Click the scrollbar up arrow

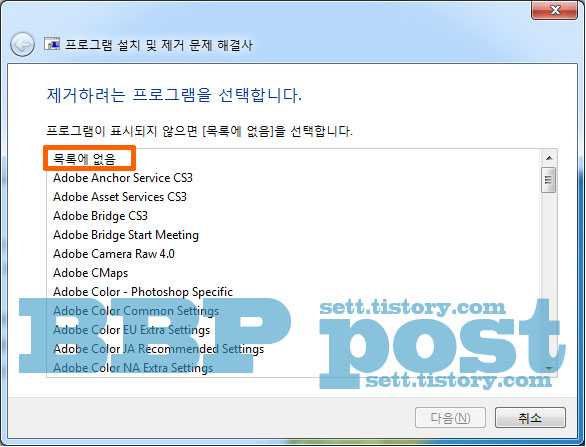click(x=549, y=158)
